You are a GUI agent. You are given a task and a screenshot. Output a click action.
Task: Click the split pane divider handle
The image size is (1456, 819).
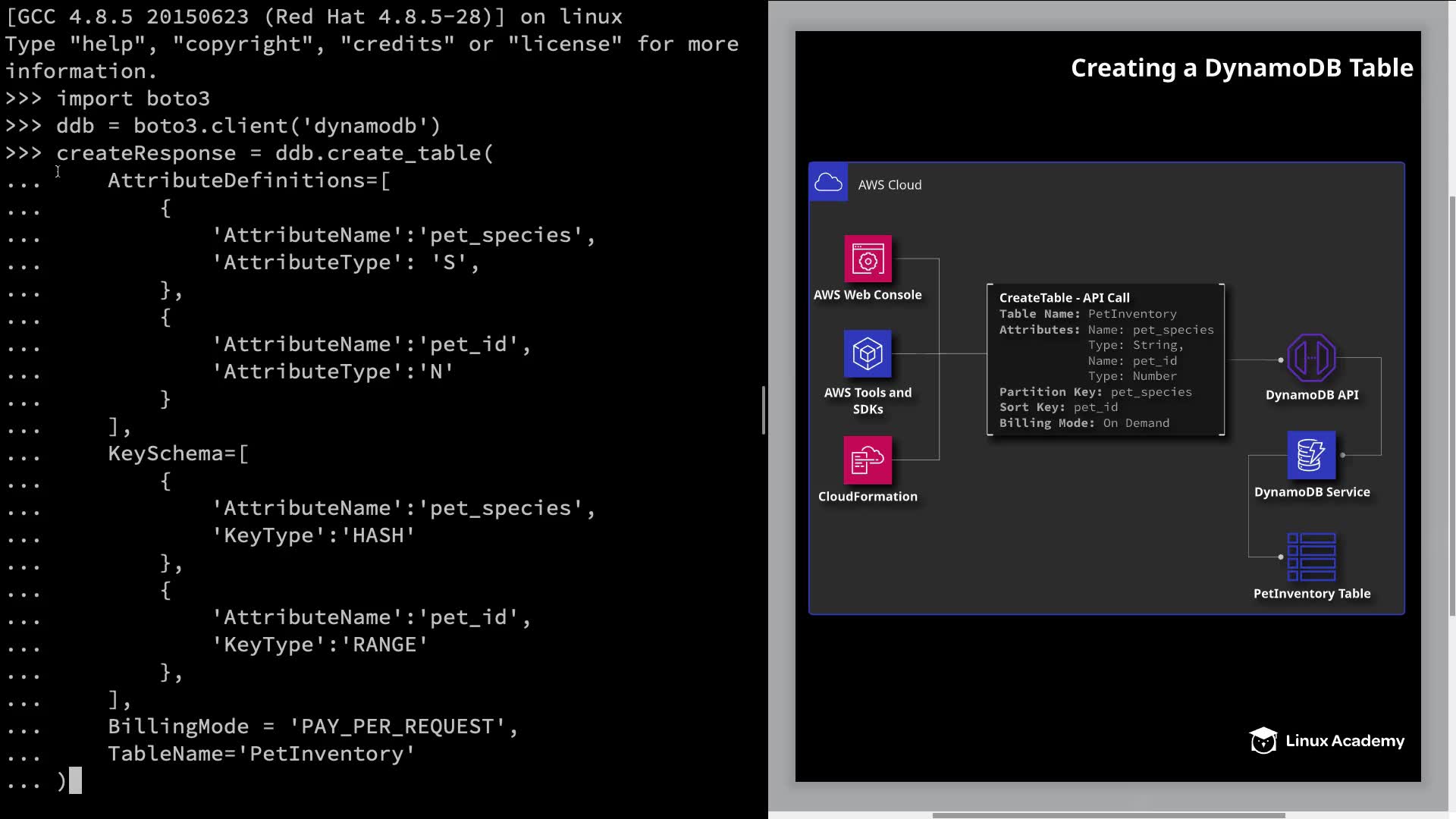coord(764,410)
